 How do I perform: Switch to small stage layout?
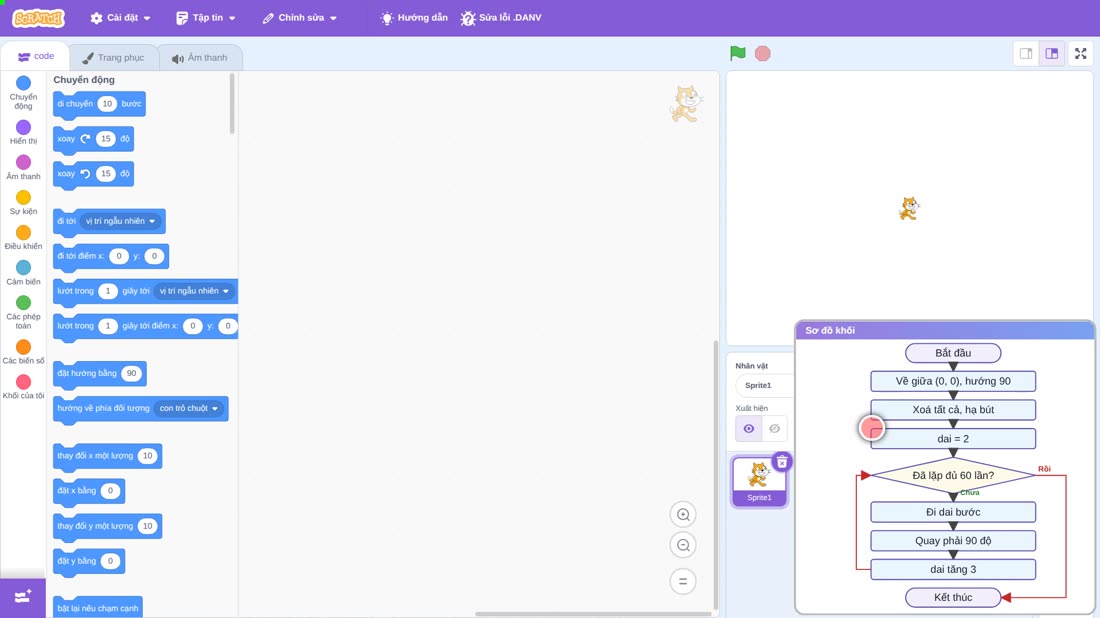[1026, 53]
